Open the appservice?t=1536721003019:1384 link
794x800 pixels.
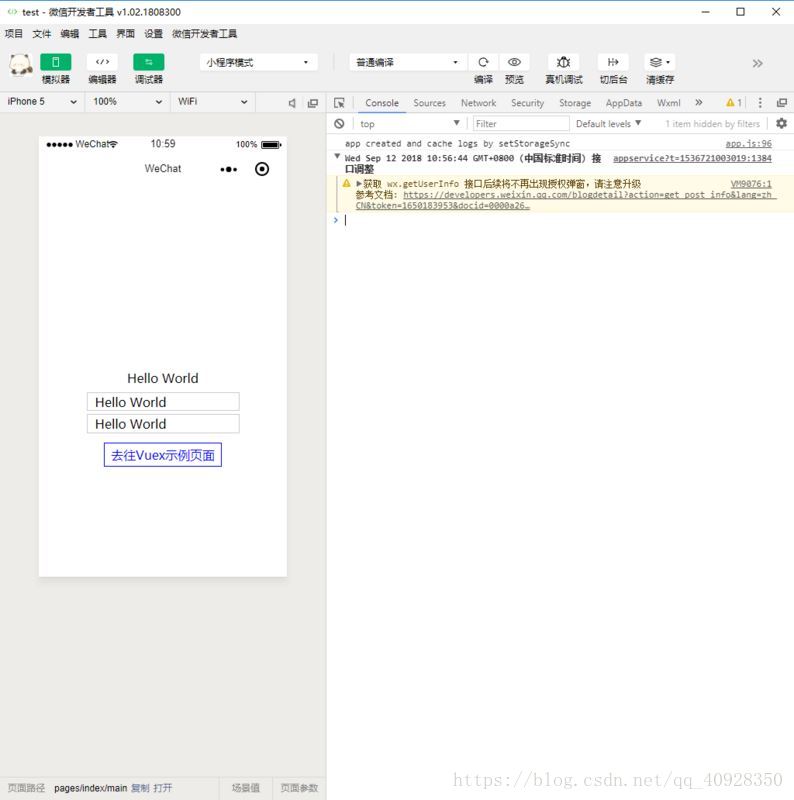click(x=692, y=158)
